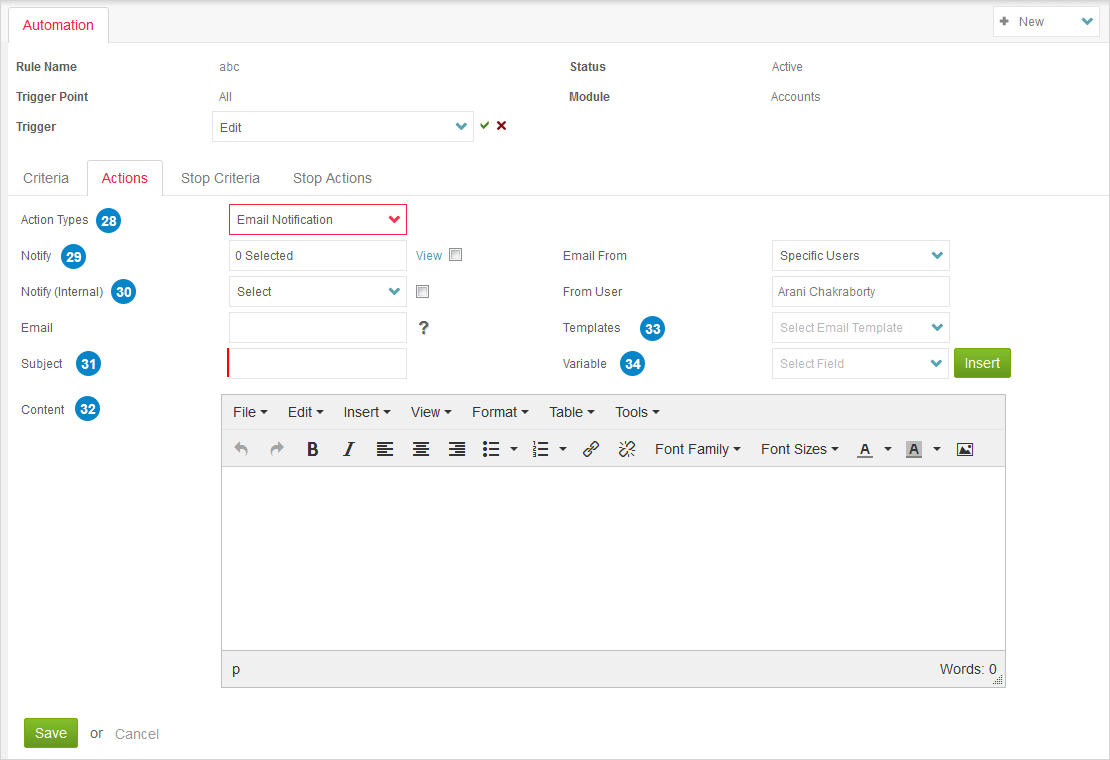This screenshot has width=1110, height=760.
Task: Expand the Font Sizes dropdown
Action: coord(799,449)
